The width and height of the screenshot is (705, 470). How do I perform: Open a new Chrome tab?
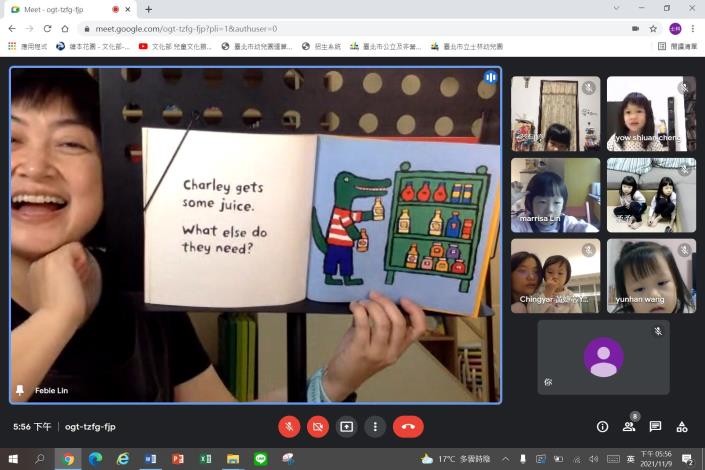click(x=148, y=9)
